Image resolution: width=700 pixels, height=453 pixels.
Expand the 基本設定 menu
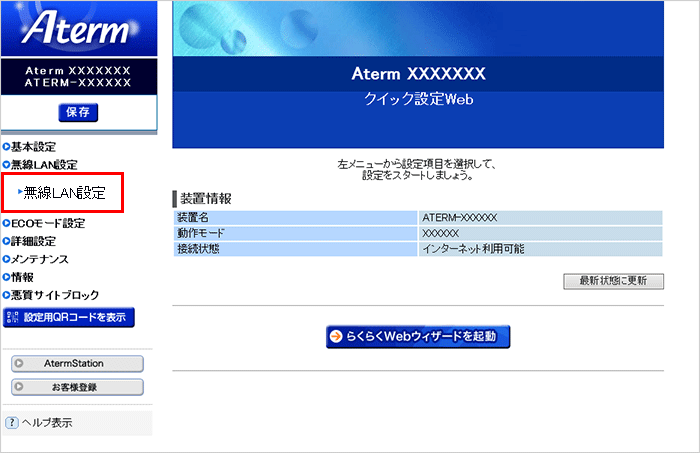pyautogui.click(x=33, y=146)
